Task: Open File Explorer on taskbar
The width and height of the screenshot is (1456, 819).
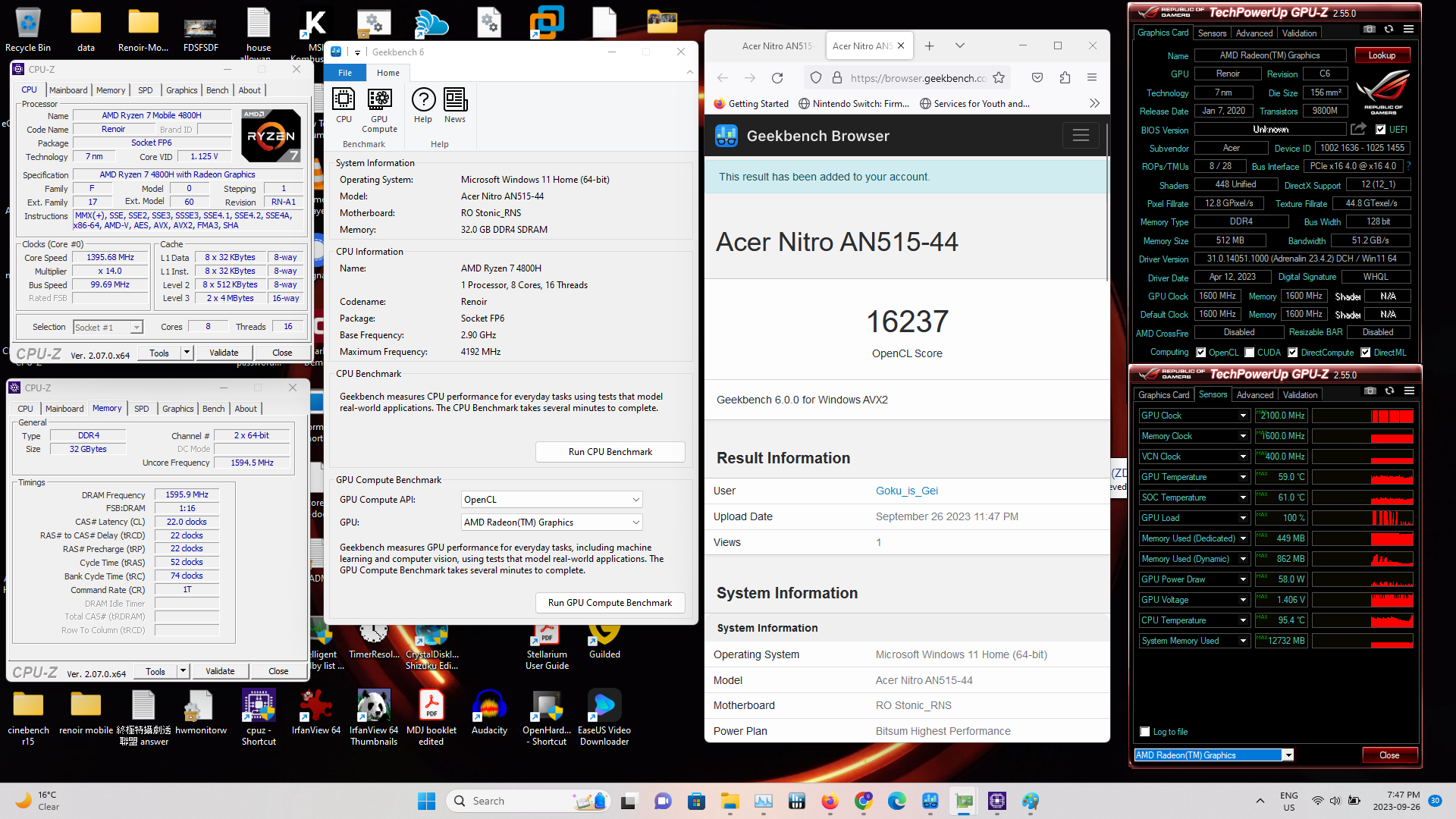Action: [730, 801]
